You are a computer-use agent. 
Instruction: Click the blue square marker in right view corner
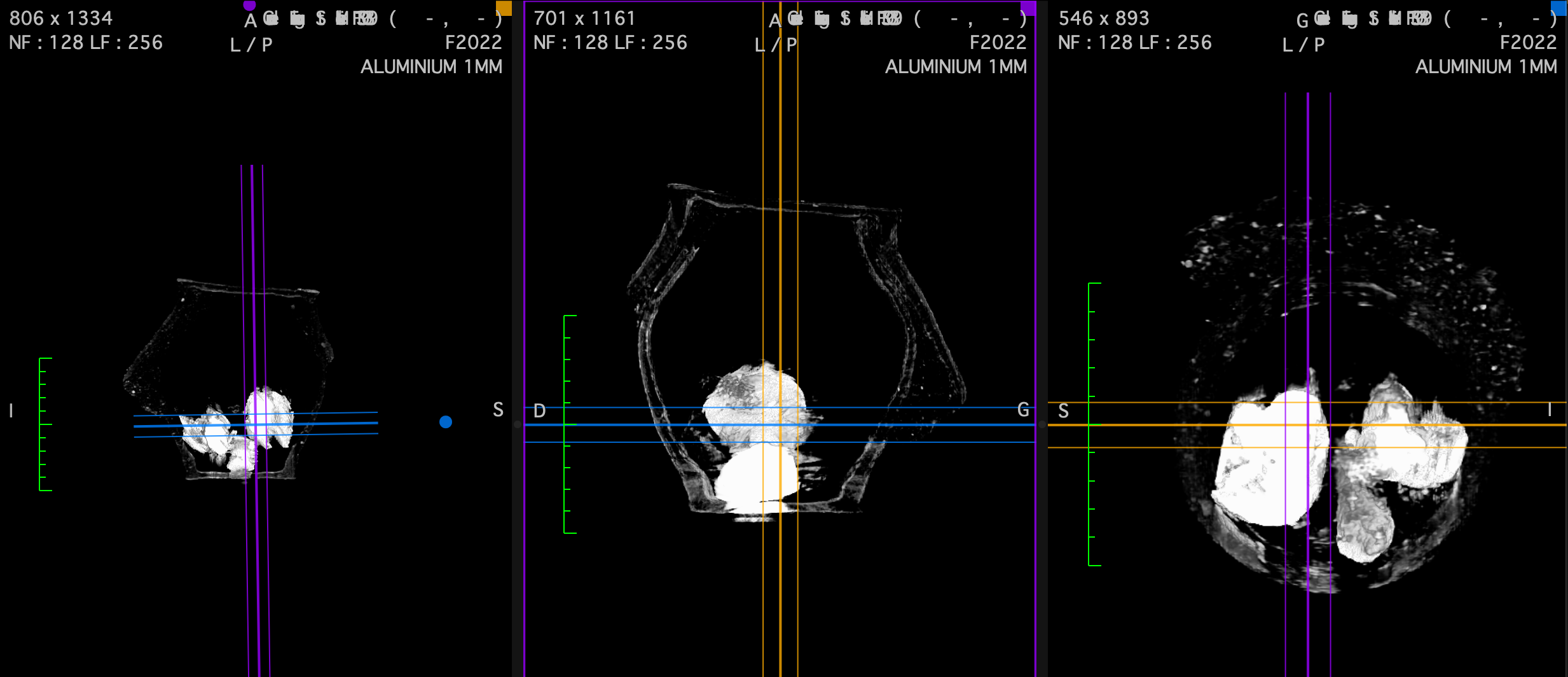[1559, 8]
